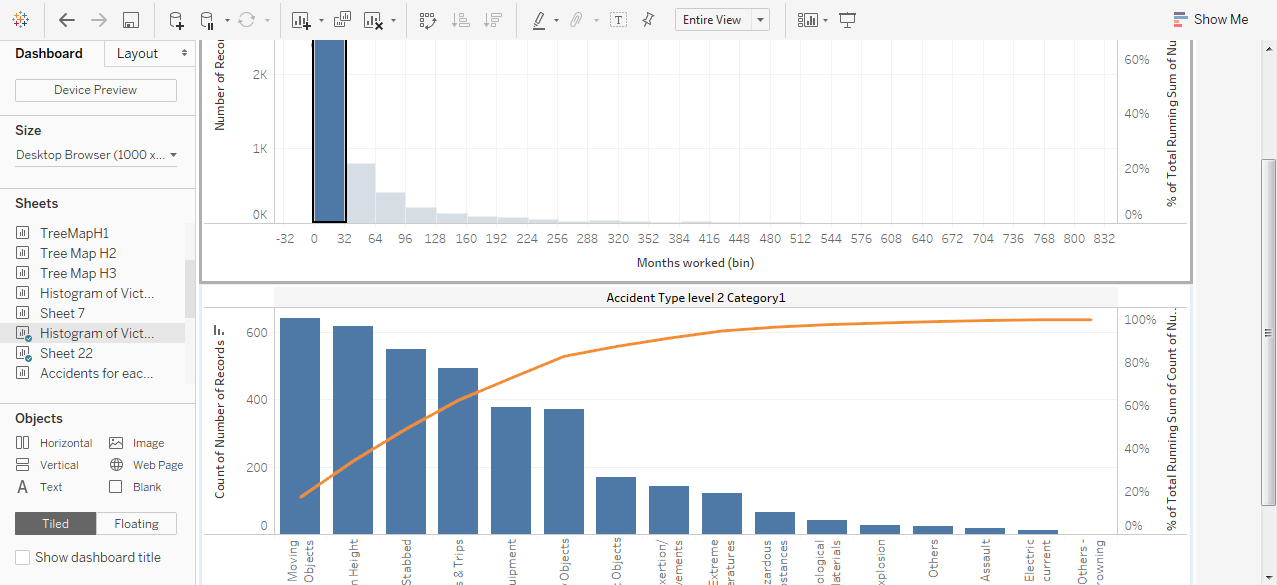Swap rows and columns

(428, 20)
